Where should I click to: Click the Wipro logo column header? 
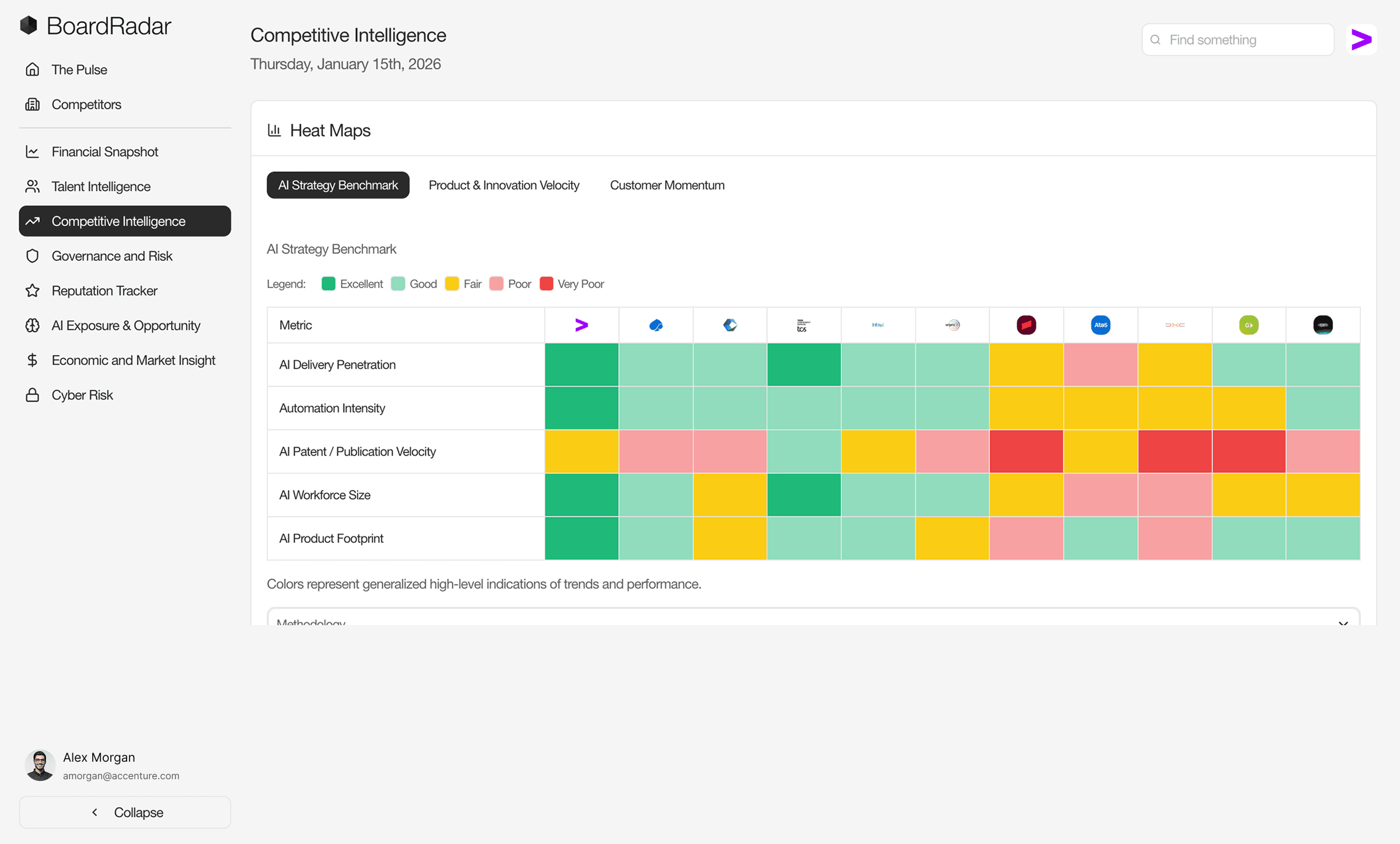[952, 325]
